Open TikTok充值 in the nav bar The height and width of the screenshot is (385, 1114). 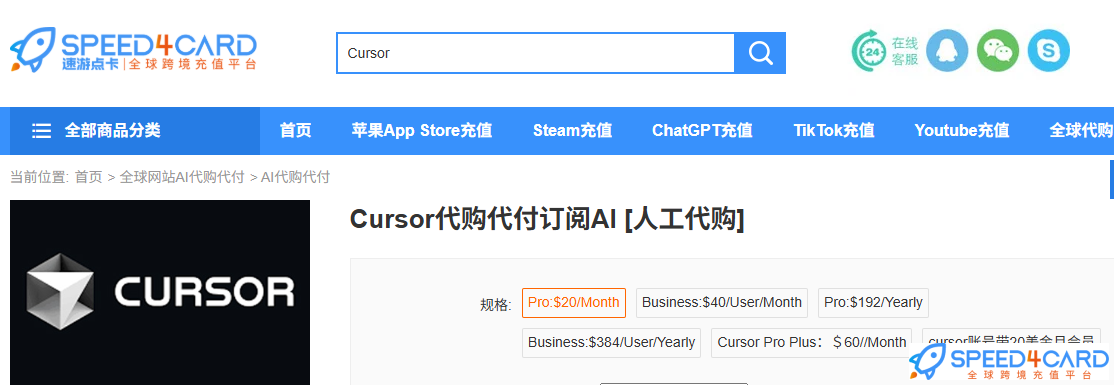pyautogui.click(x=834, y=131)
